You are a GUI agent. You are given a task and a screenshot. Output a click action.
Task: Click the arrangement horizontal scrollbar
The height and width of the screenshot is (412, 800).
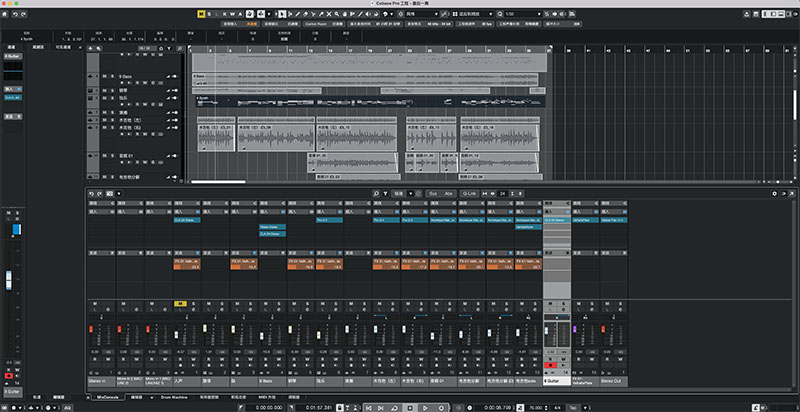point(218,182)
